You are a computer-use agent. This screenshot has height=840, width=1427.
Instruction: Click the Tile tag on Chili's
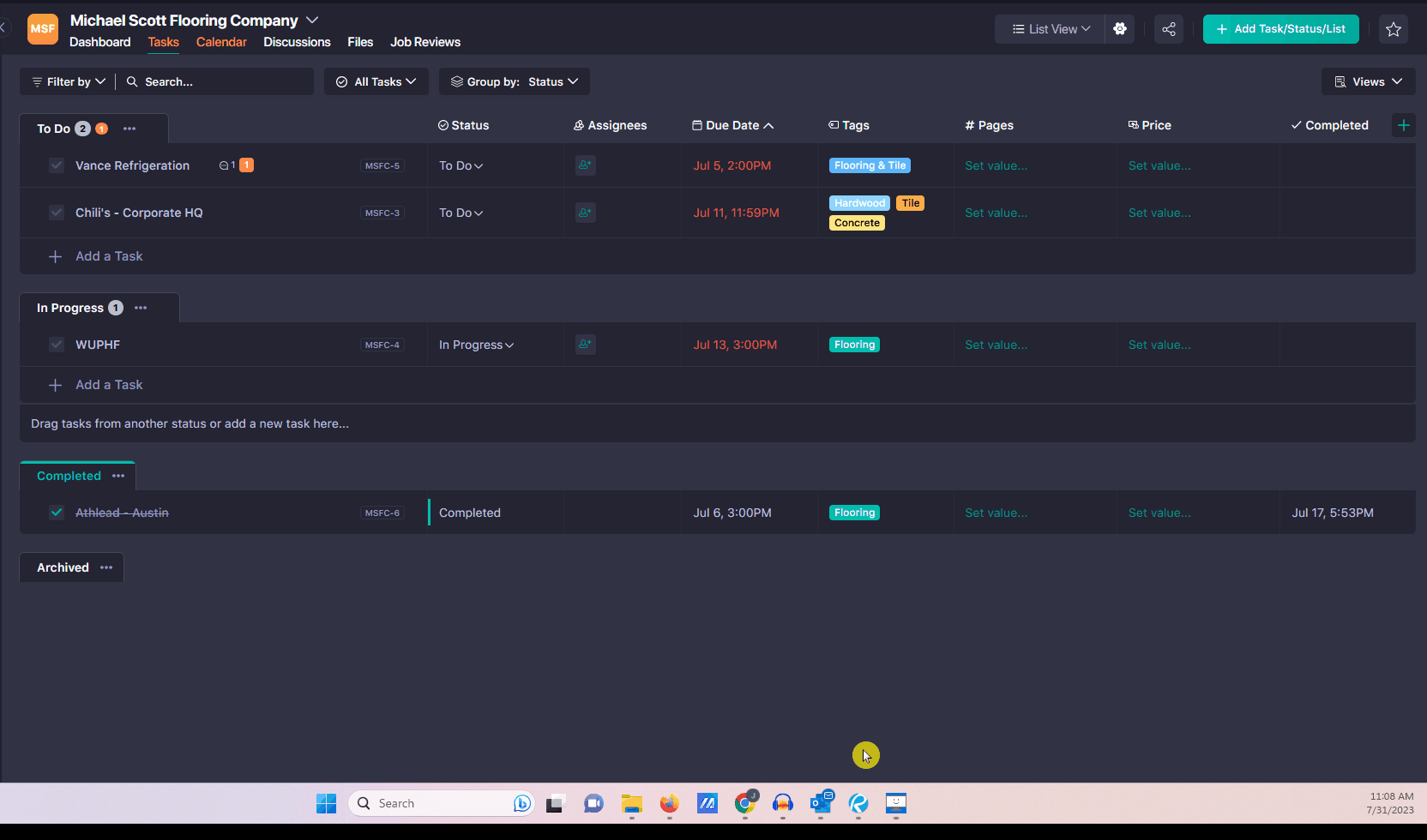tap(911, 203)
